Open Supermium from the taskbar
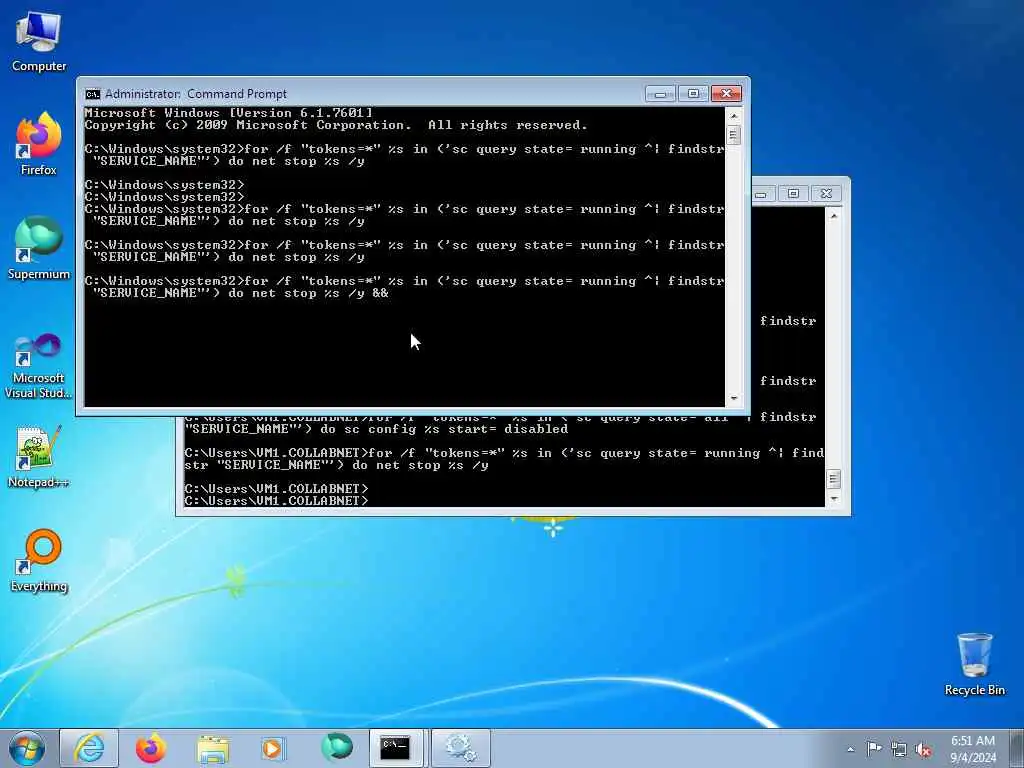The width and height of the screenshot is (1024, 768). (336, 747)
